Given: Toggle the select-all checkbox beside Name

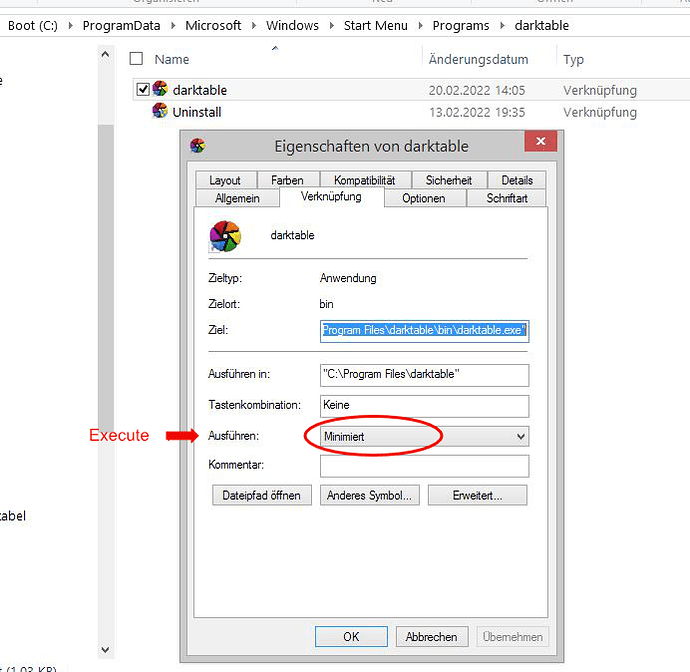Looking at the screenshot, I should (136, 59).
